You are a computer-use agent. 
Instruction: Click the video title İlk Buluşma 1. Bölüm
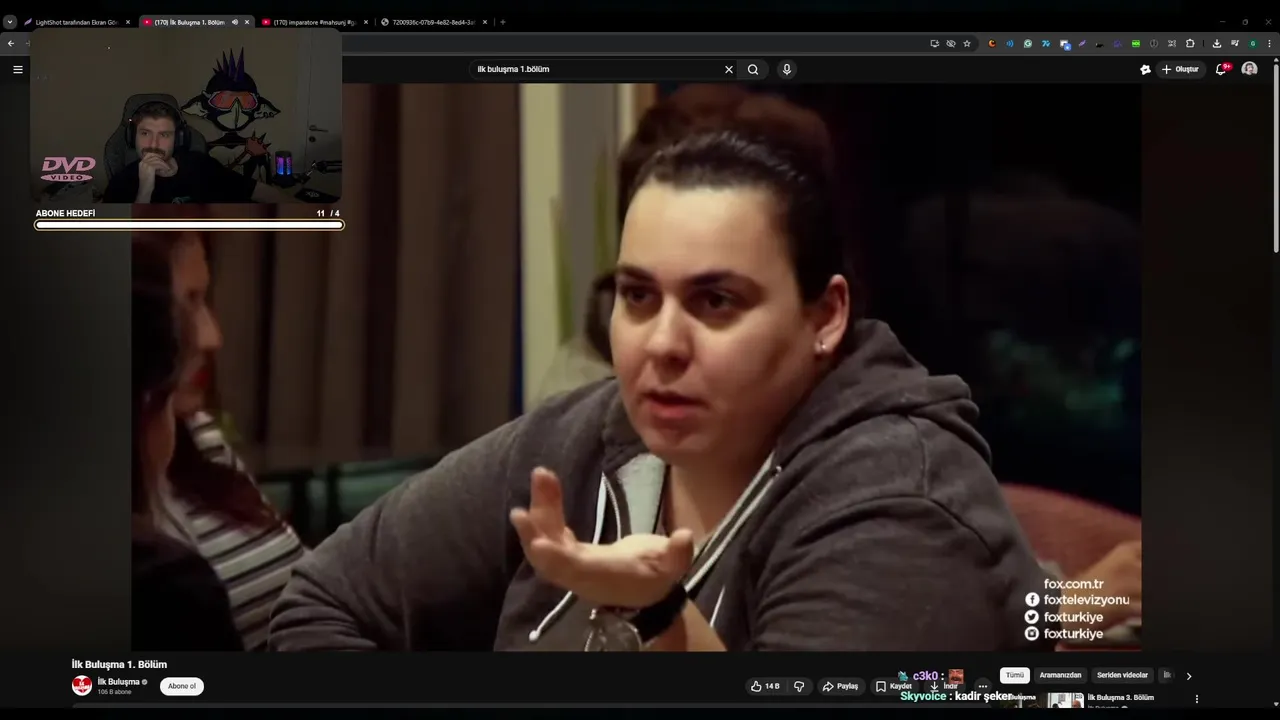[x=119, y=664]
